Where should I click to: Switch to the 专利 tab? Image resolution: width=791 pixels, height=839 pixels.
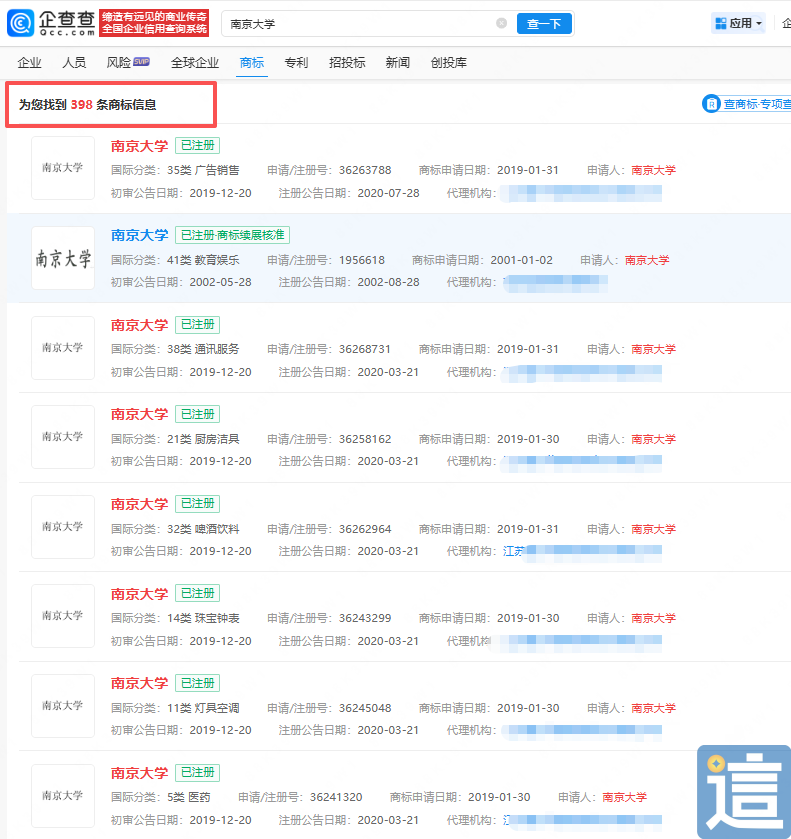296,63
